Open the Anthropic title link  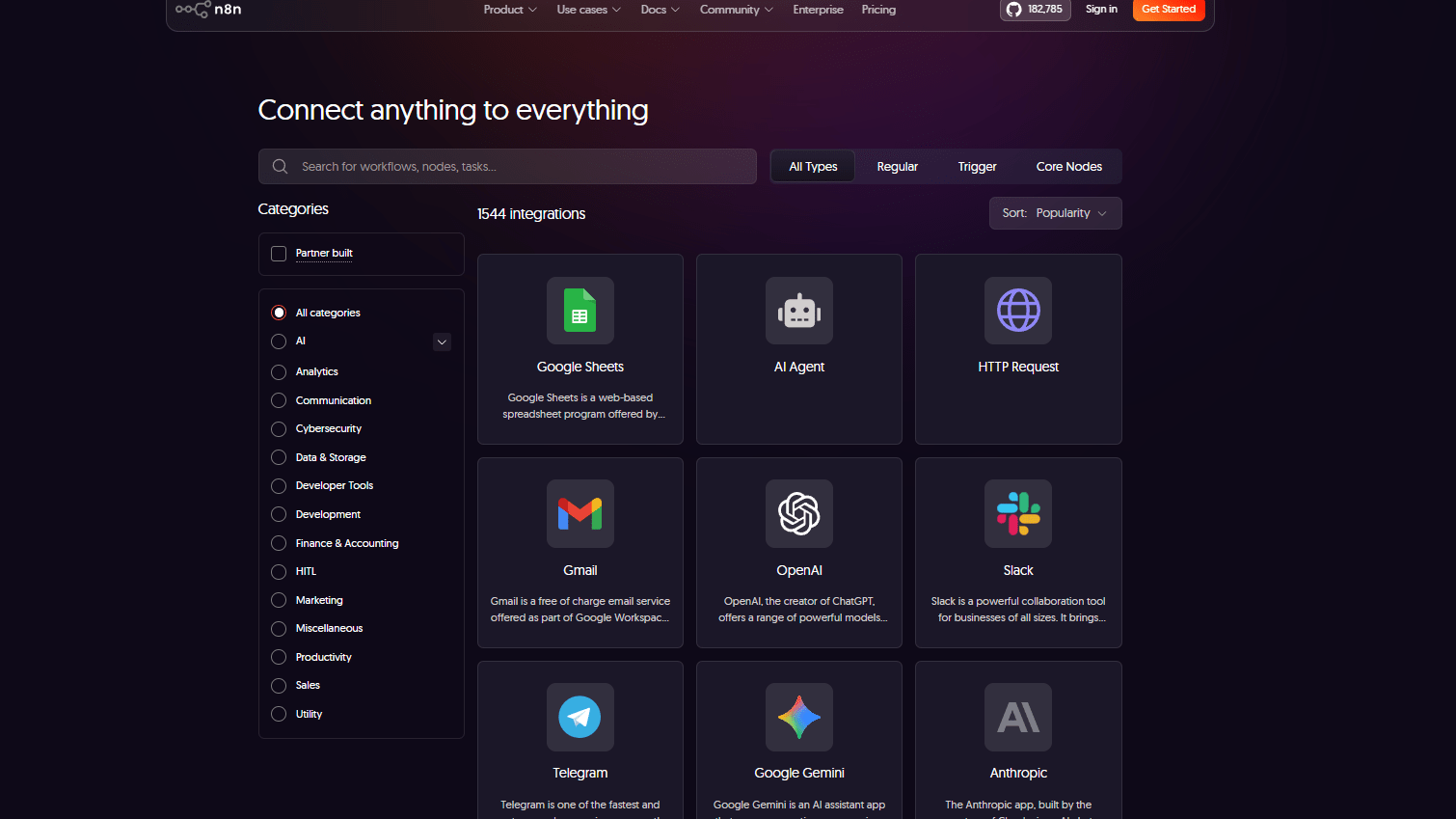[1018, 773]
